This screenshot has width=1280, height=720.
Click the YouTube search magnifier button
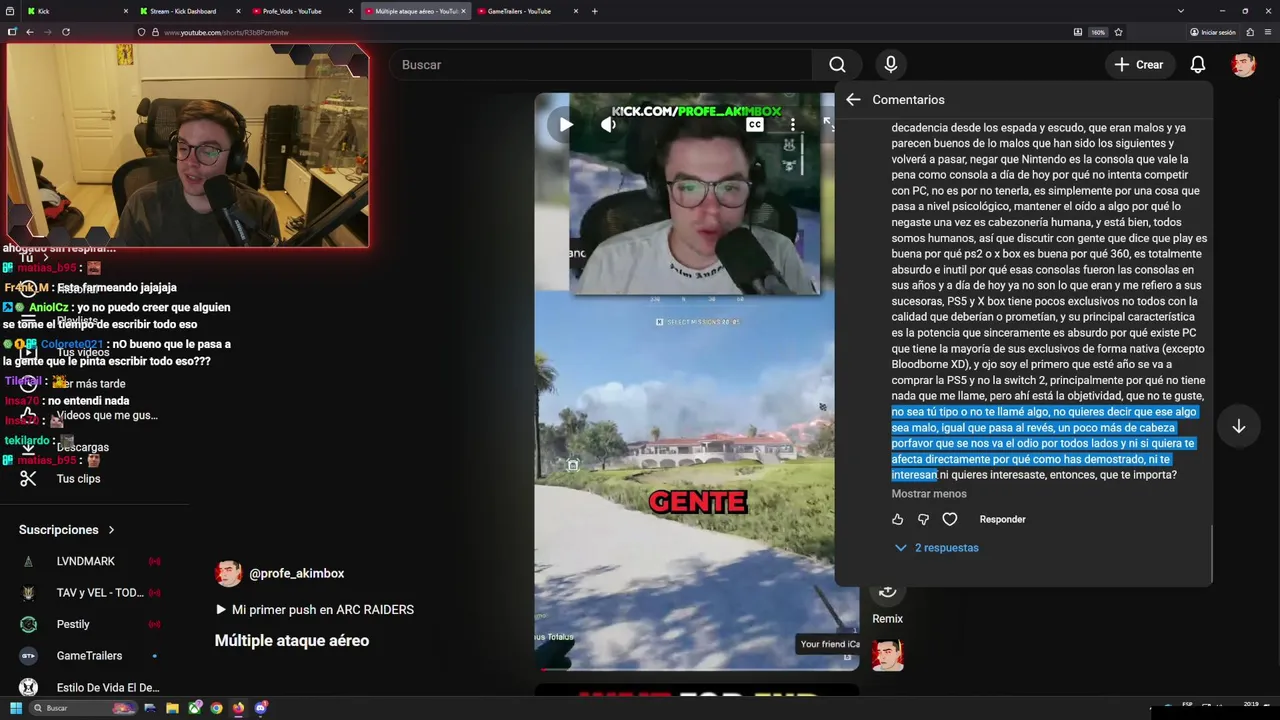(x=837, y=65)
